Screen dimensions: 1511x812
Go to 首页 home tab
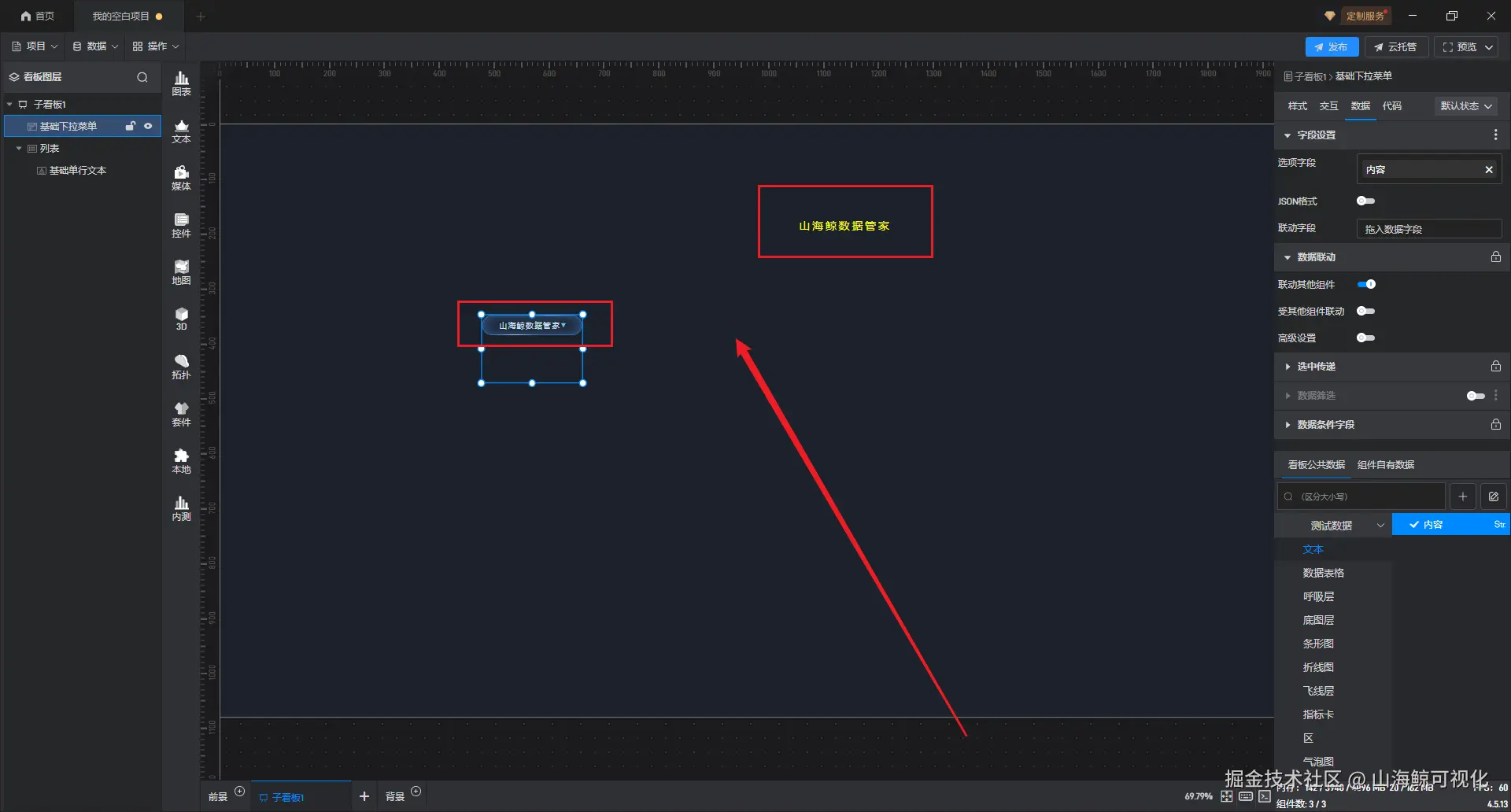click(x=37, y=16)
